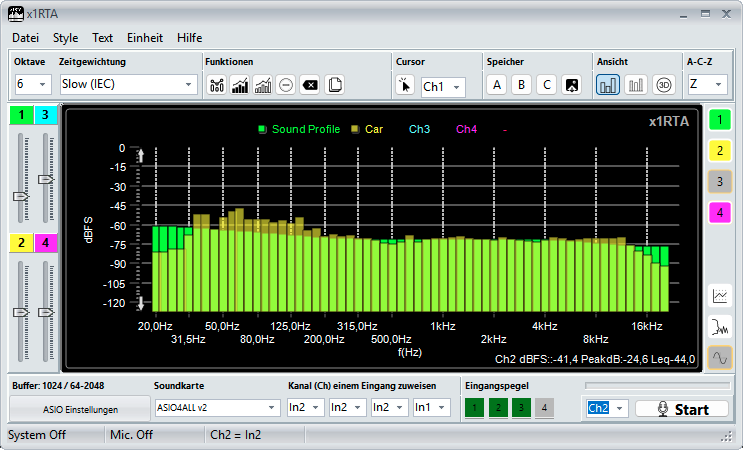Image resolution: width=743 pixels, height=450 pixels.
Task: Click the 3D view icon in Ansicht
Action: (x=663, y=85)
